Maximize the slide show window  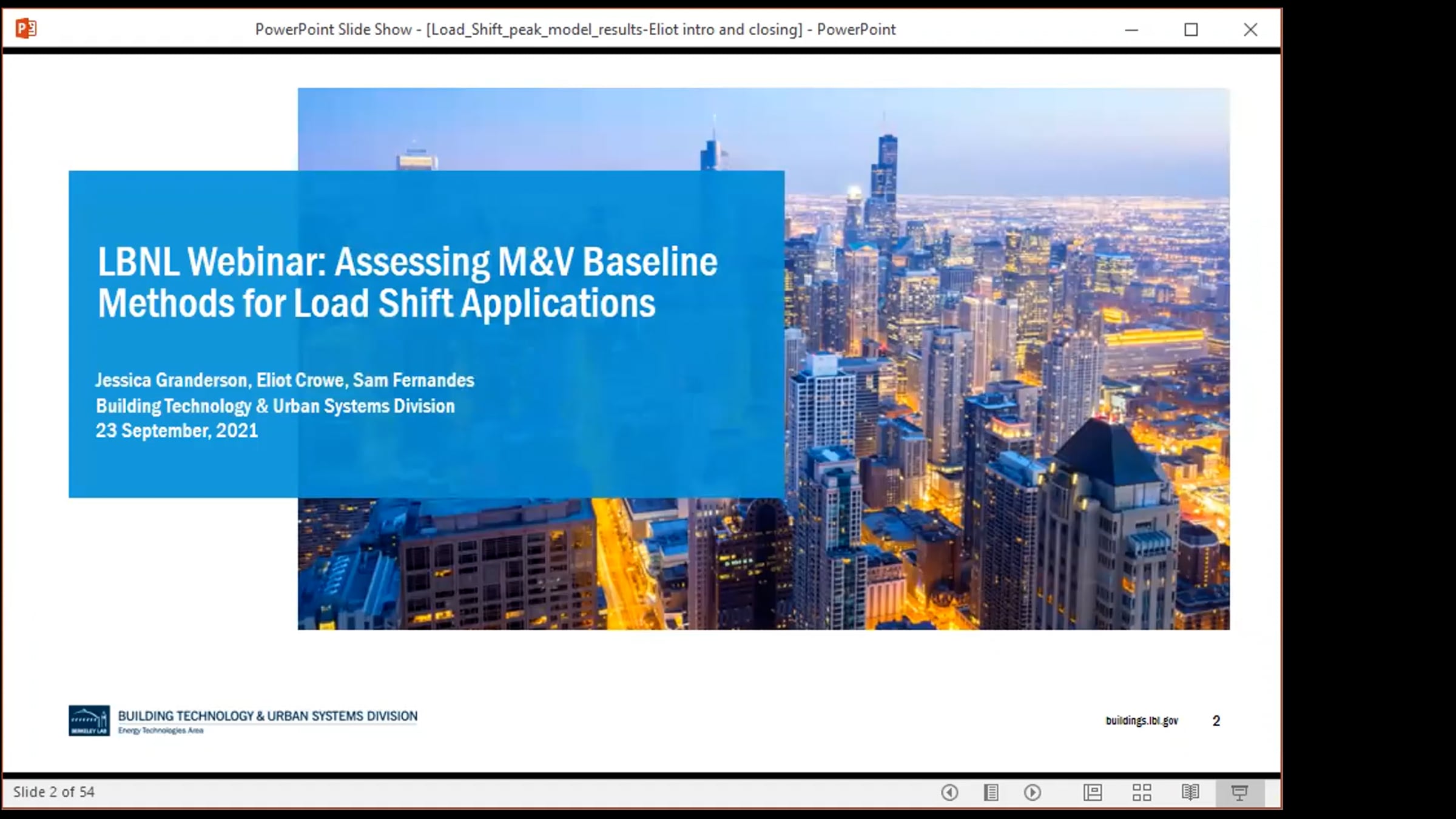(x=1191, y=29)
